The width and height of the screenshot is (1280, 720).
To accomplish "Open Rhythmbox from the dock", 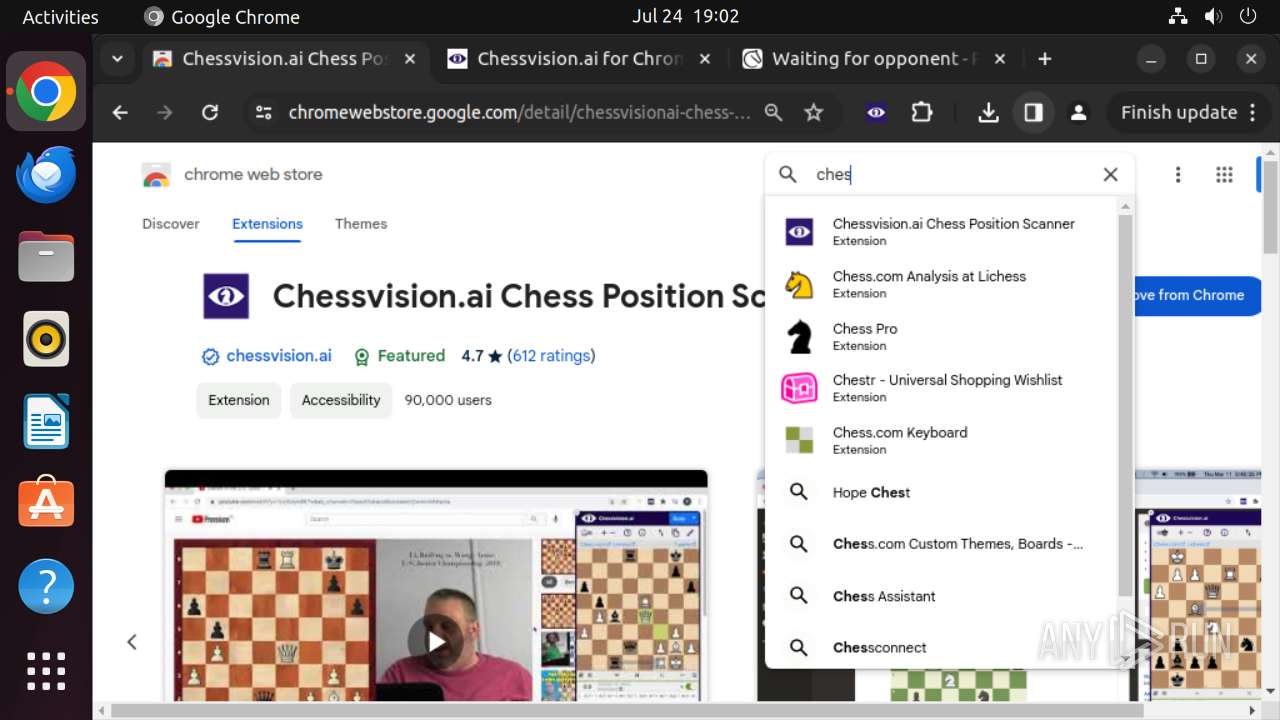I will click(x=46, y=339).
